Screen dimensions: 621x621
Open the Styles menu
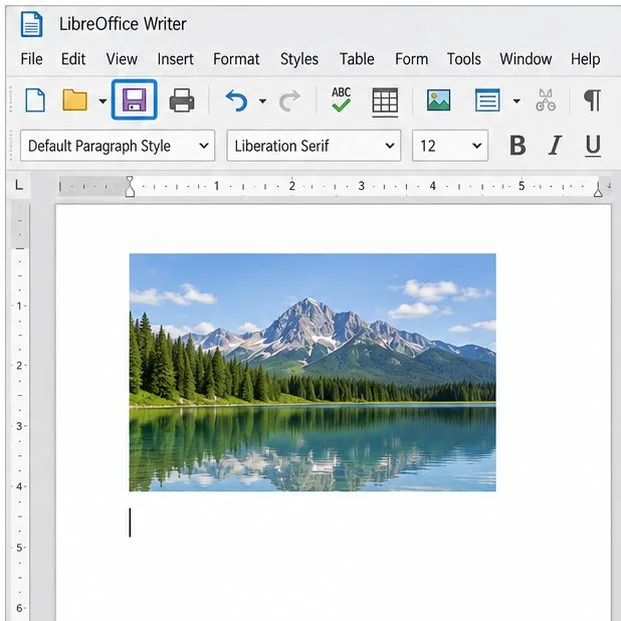(x=299, y=59)
